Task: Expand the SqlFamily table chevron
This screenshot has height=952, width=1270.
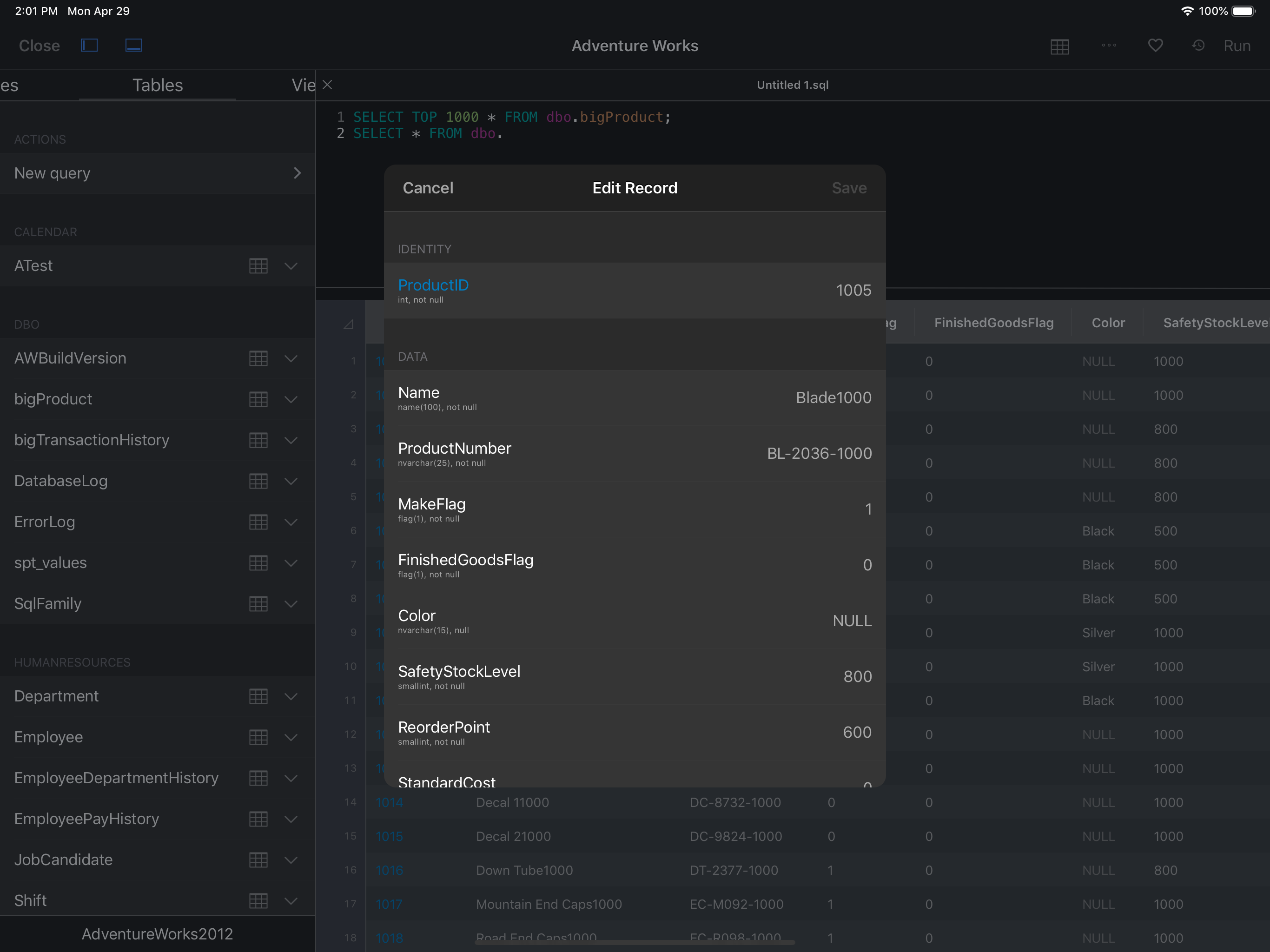Action: pyautogui.click(x=291, y=603)
